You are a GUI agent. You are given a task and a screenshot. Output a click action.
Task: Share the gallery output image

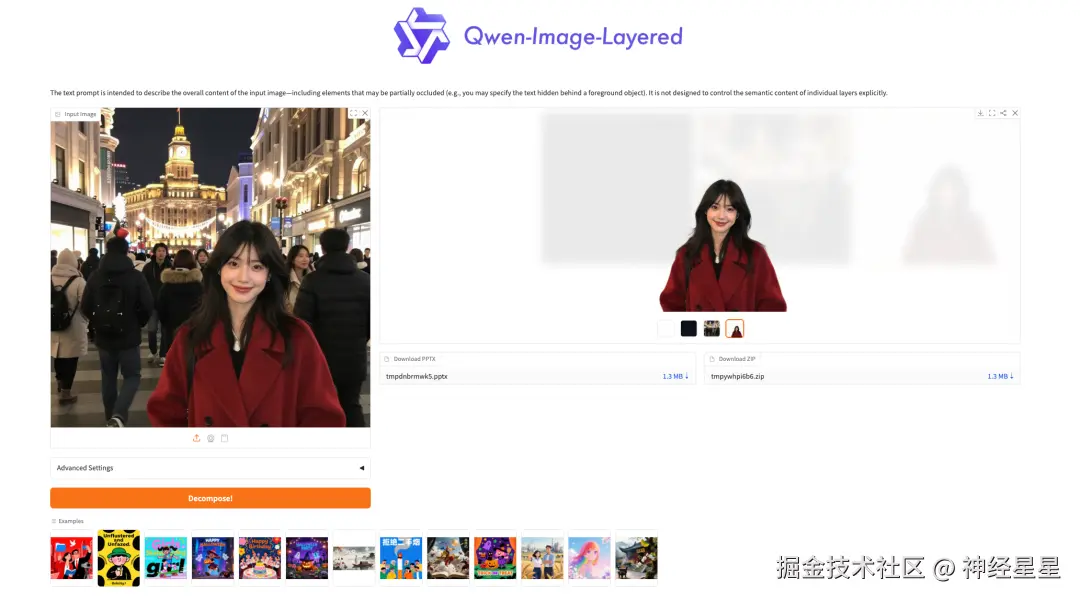tap(1003, 113)
